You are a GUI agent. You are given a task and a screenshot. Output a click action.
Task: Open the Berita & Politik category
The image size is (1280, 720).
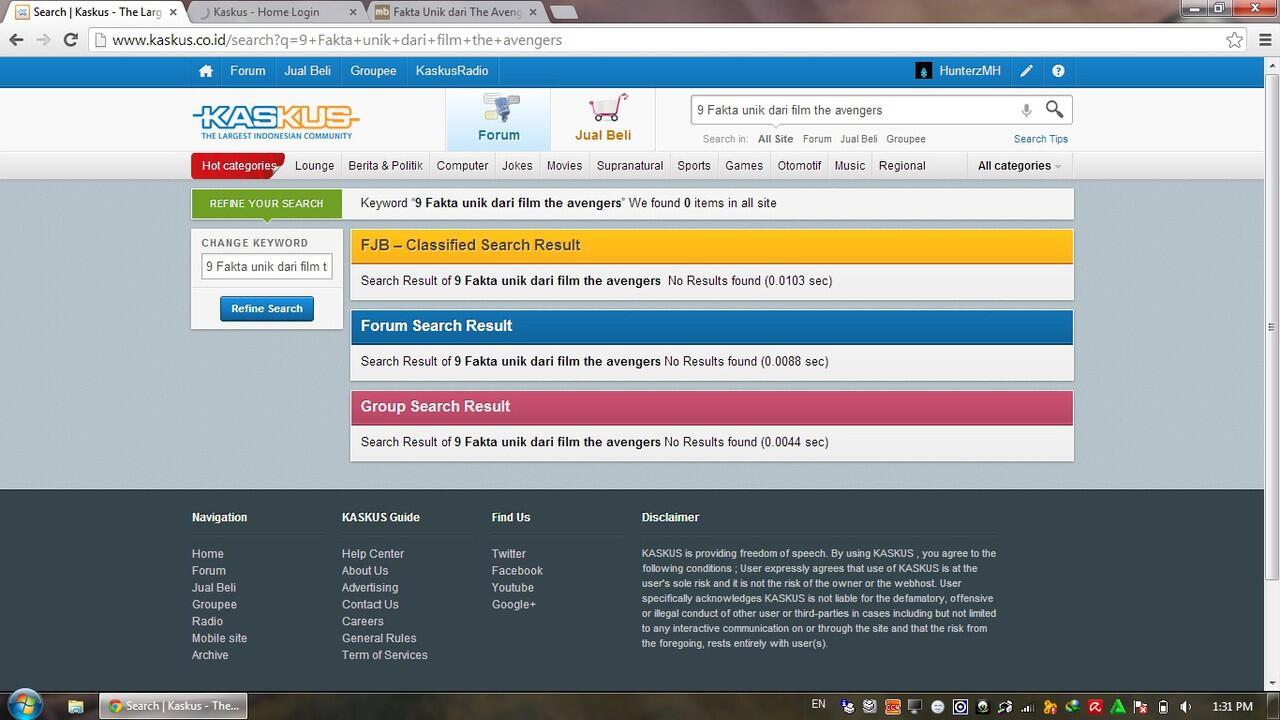(x=386, y=166)
